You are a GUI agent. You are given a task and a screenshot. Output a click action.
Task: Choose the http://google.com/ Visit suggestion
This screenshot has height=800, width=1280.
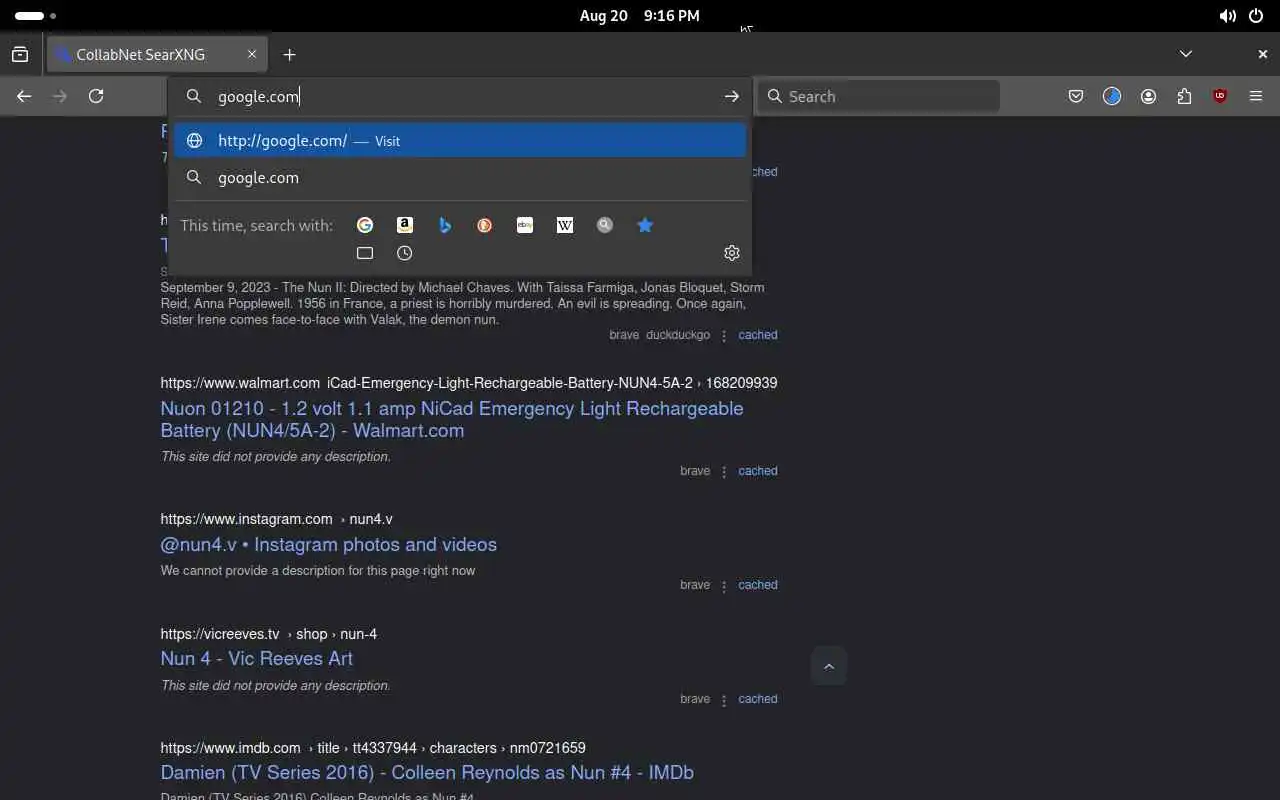pyautogui.click(x=460, y=140)
